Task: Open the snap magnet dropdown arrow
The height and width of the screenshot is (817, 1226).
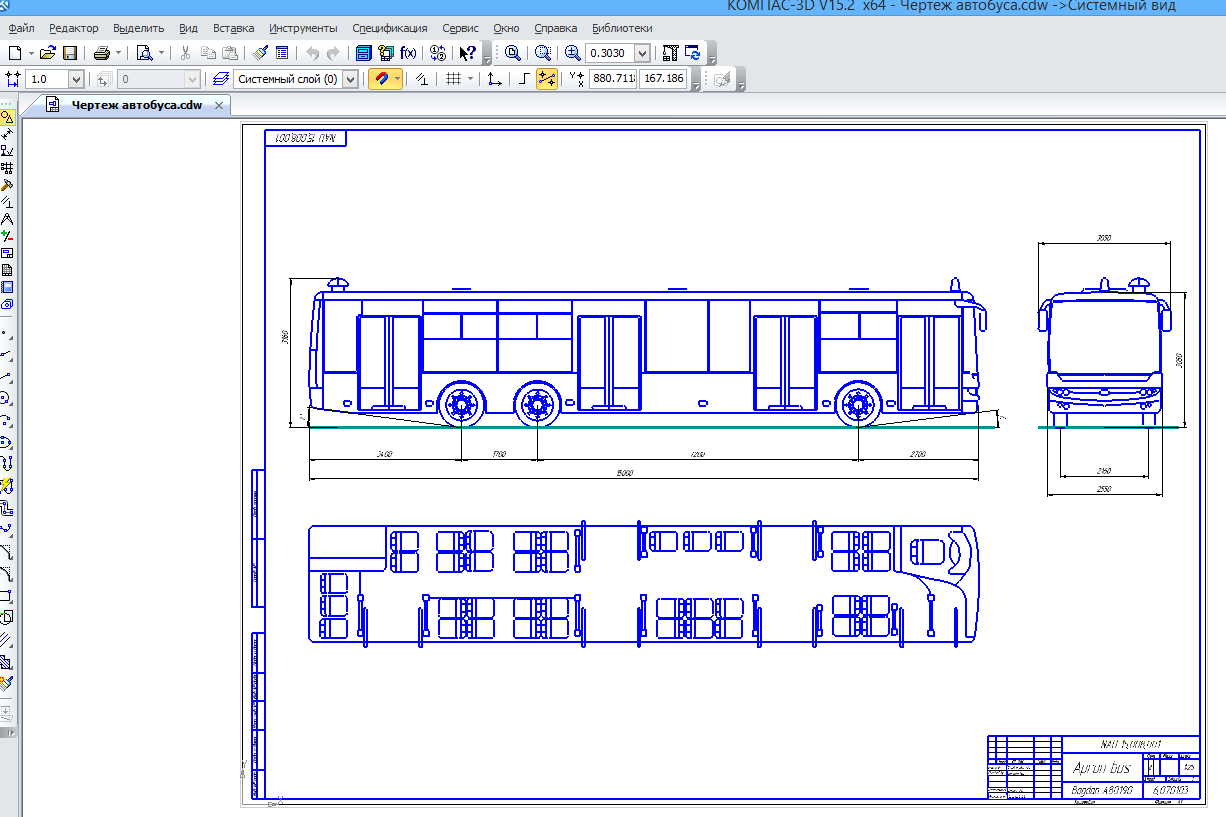Action: click(397, 79)
